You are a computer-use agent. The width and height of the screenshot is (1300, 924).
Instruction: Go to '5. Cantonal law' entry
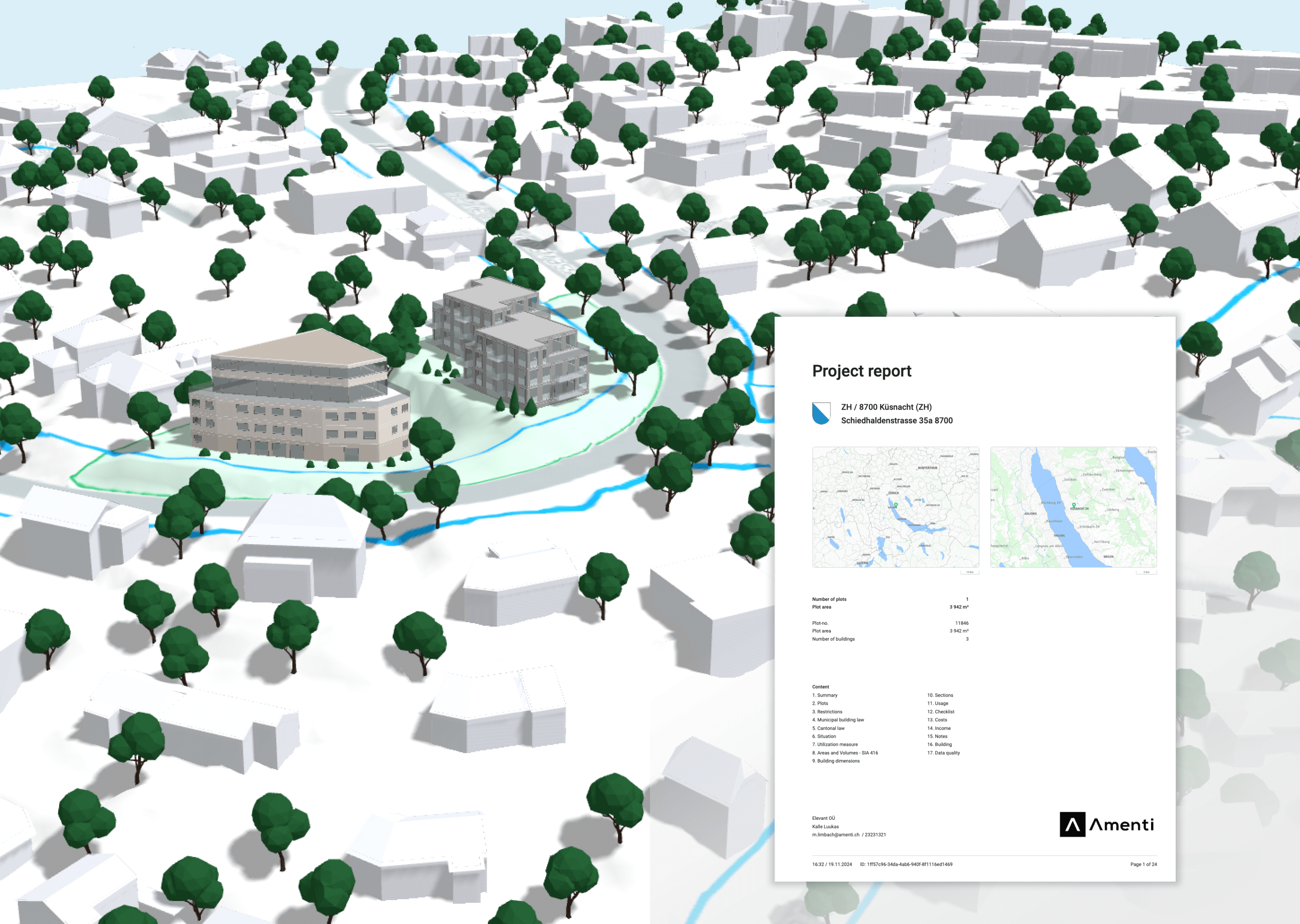pyautogui.click(x=828, y=728)
